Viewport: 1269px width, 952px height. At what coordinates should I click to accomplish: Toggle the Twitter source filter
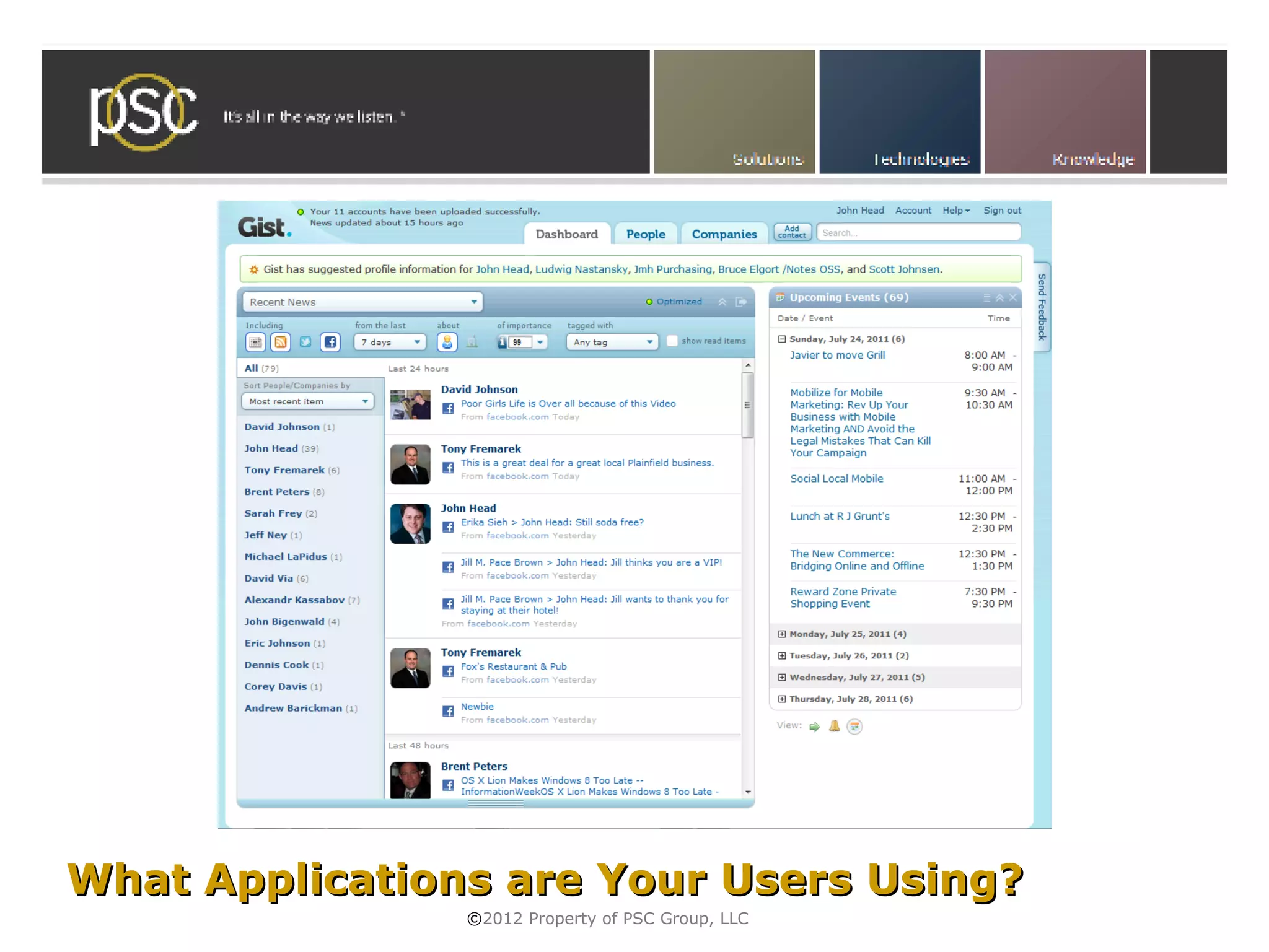tap(305, 342)
